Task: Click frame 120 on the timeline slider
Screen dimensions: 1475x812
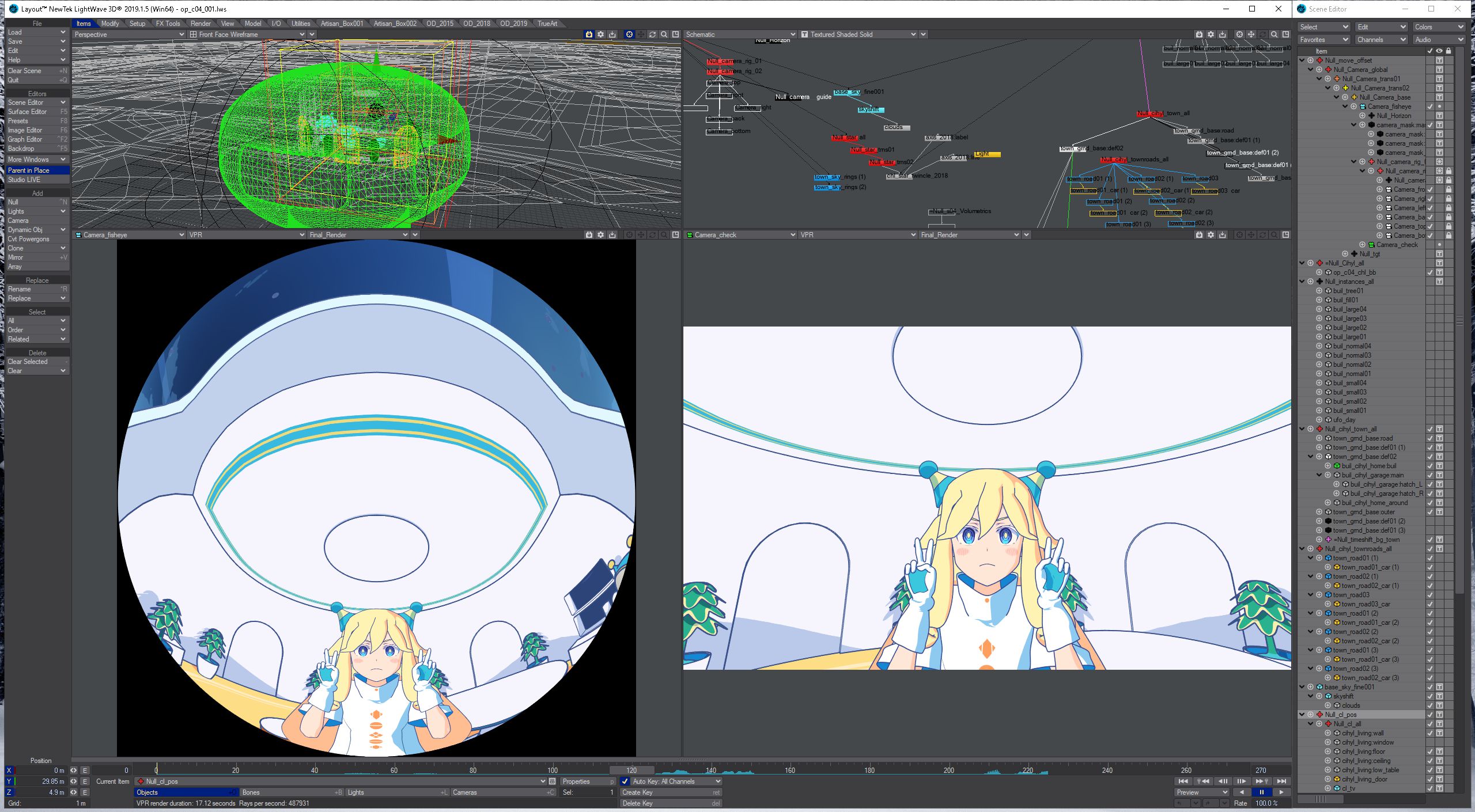Action: coord(631,771)
